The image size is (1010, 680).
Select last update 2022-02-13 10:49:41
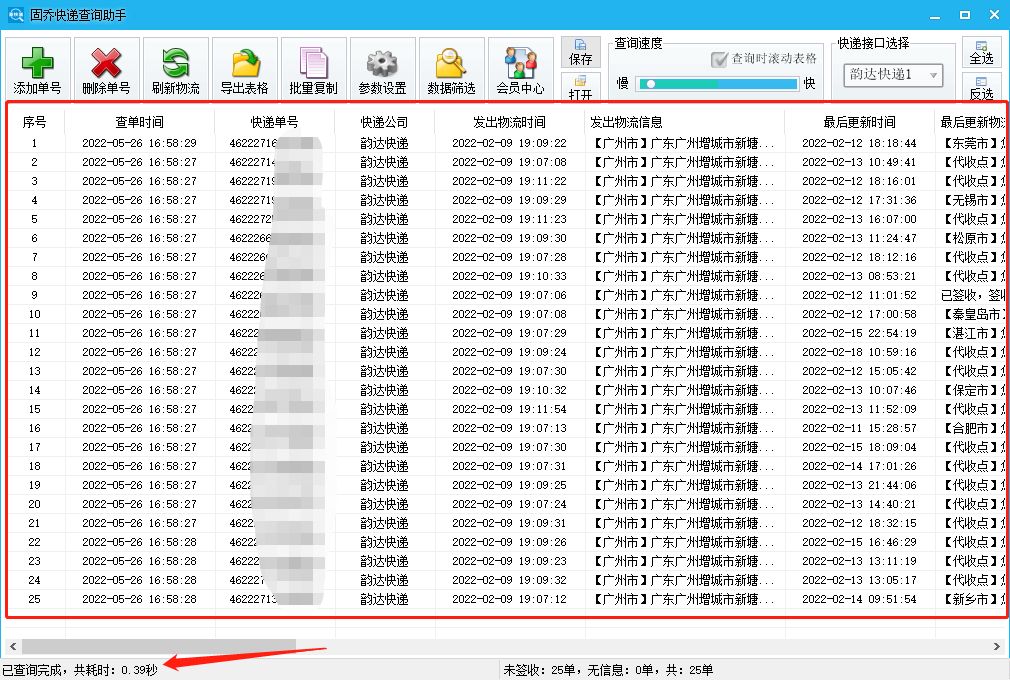click(x=859, y=162)
